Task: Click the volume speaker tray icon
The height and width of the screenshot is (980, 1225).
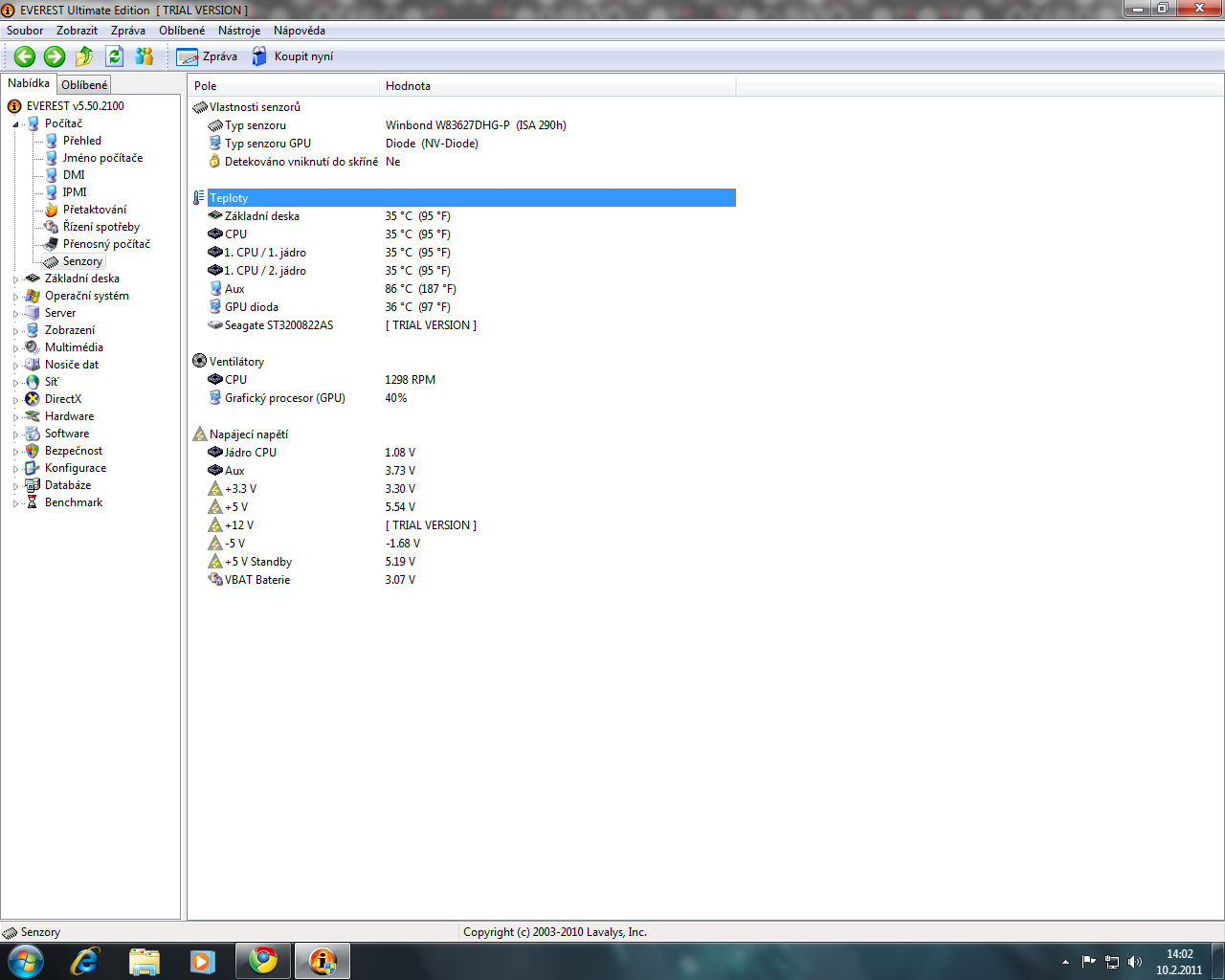Action: point(1135,962)
